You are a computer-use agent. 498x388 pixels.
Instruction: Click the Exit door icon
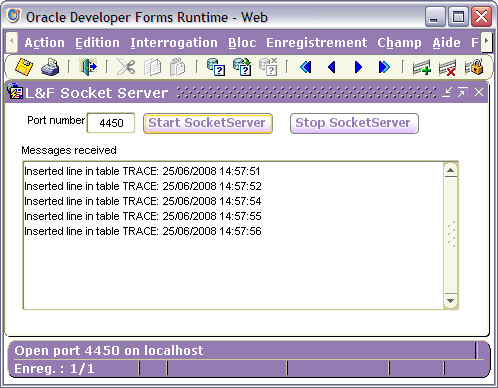(88, 67)
